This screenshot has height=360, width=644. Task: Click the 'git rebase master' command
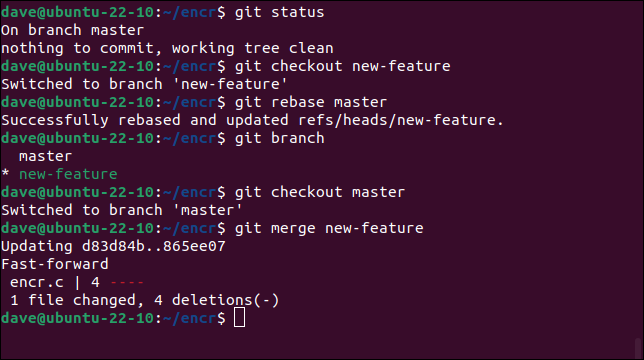coord(311,102)
